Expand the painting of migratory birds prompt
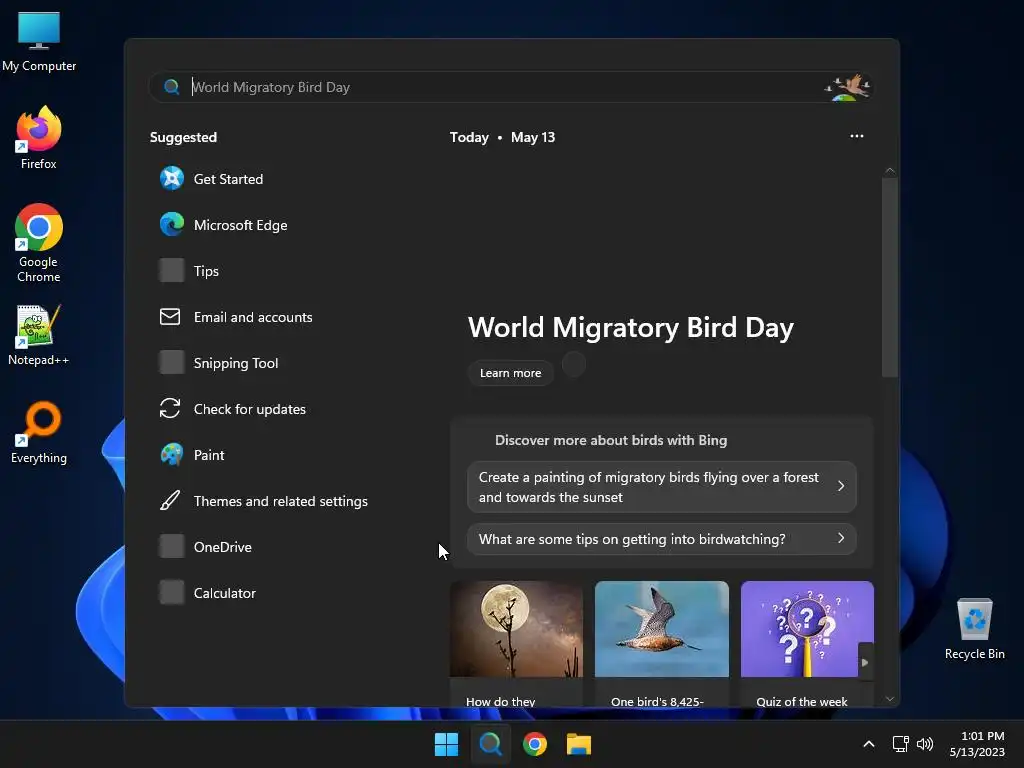Viewport: 1024px width, 768px height. [x=662, y=487]
